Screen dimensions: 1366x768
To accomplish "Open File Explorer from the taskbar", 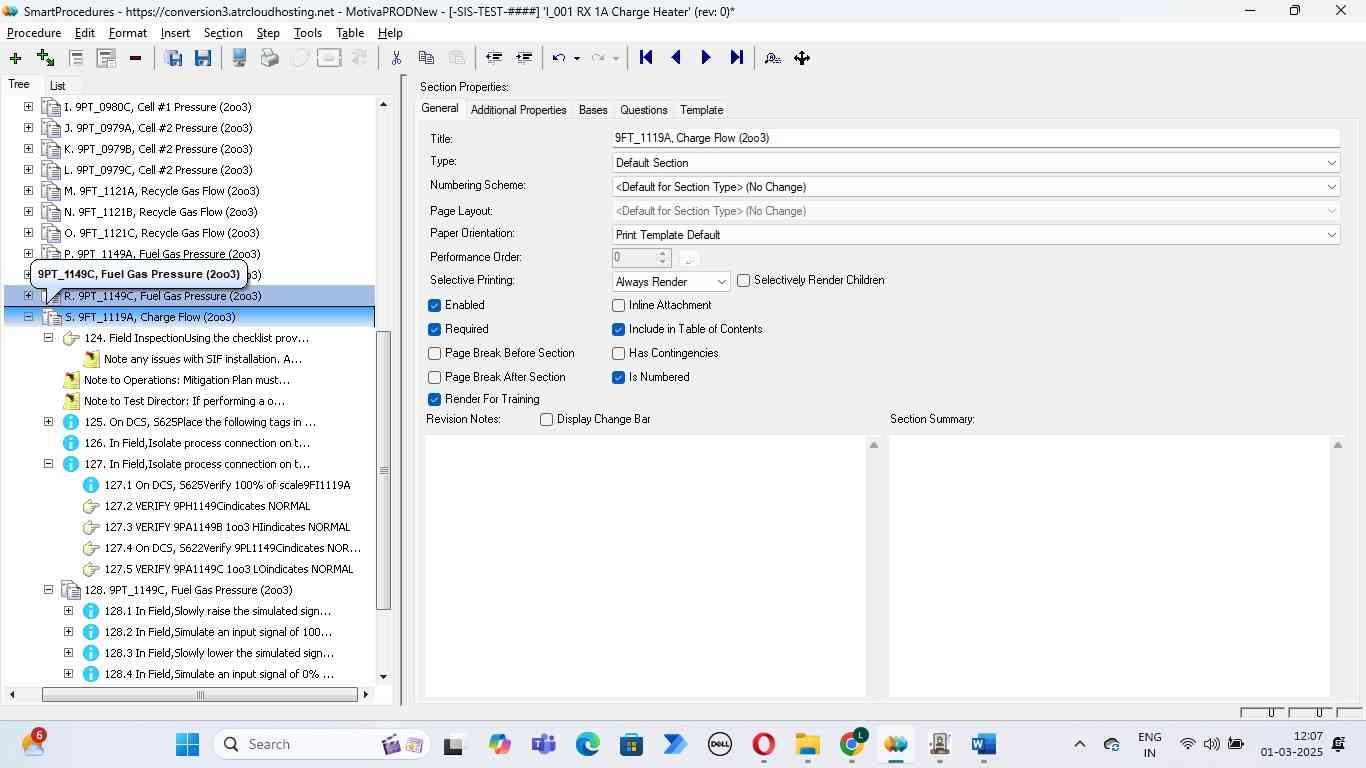I will 807,745.
